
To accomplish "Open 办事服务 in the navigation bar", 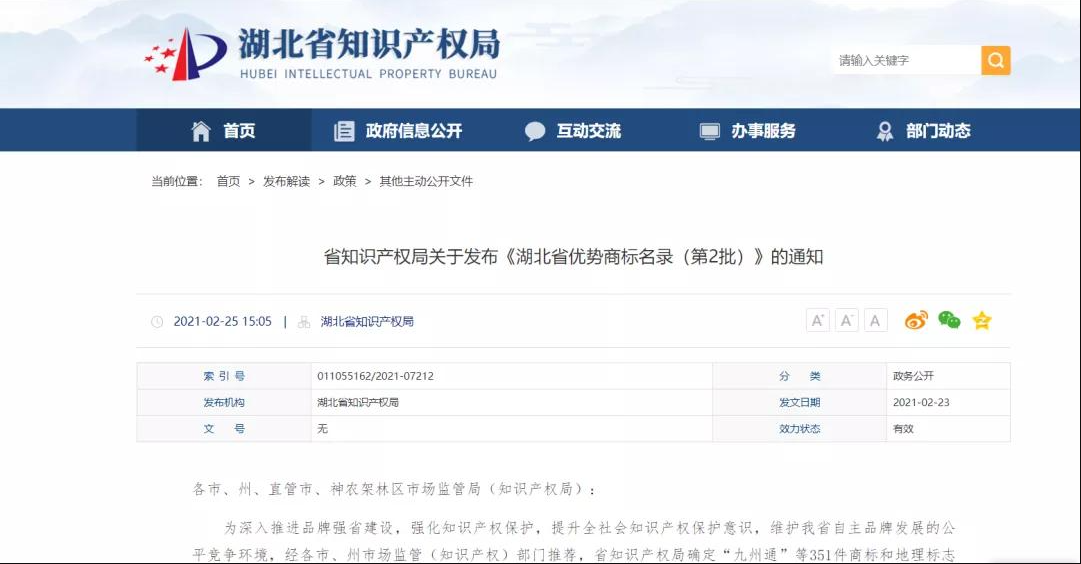I will (748, 131).
